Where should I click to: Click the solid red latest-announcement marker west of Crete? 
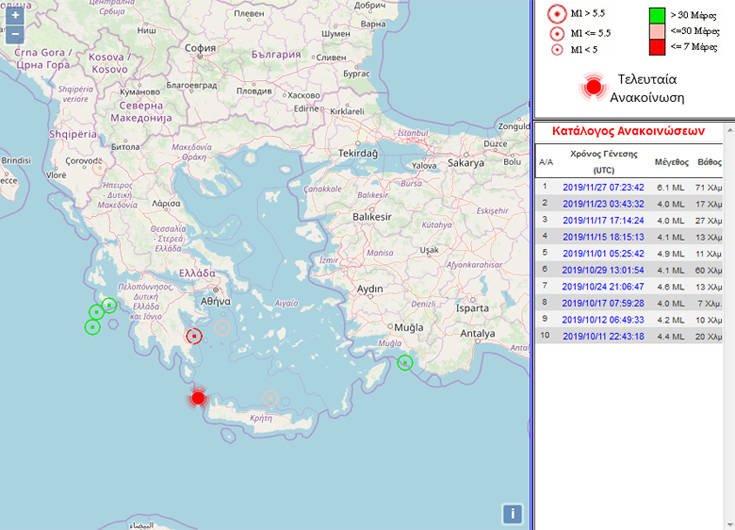click(x=198, y=398)
